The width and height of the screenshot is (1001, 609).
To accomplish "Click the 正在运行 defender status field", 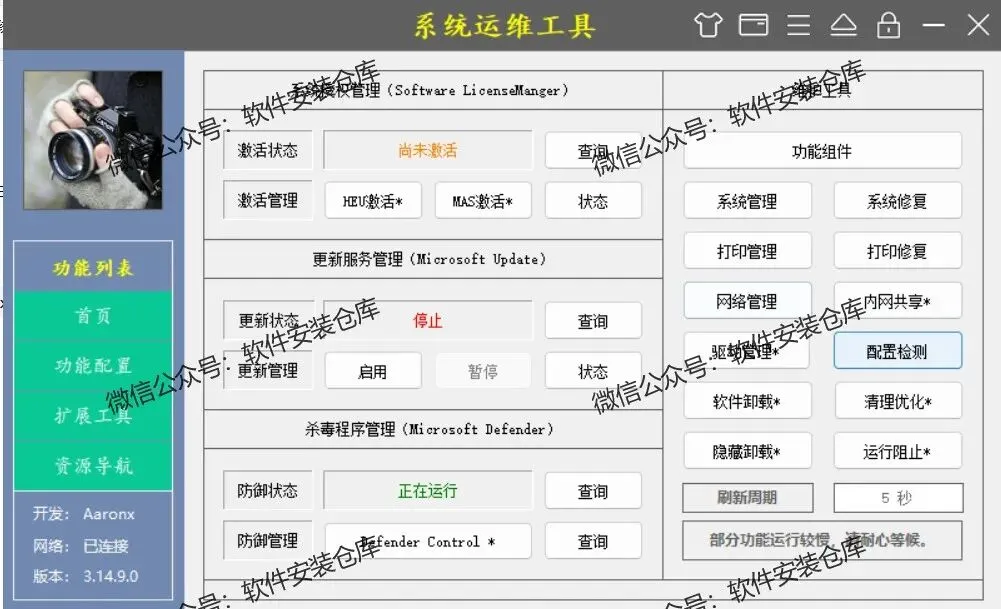I will (428, 490).
